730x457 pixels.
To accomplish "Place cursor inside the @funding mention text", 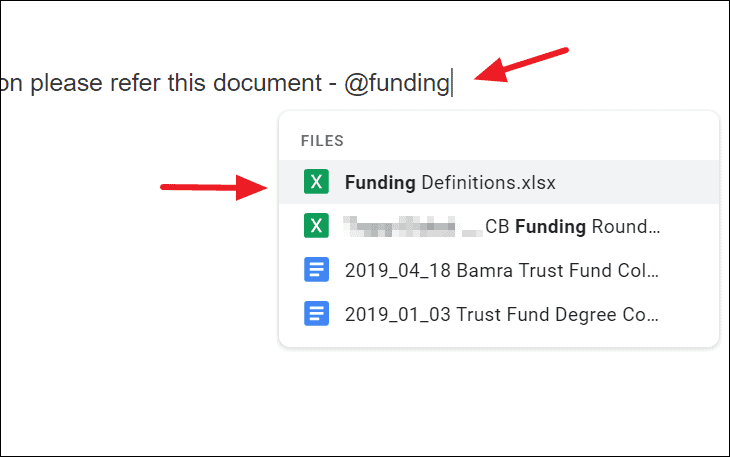I will [x=397, y=84].
